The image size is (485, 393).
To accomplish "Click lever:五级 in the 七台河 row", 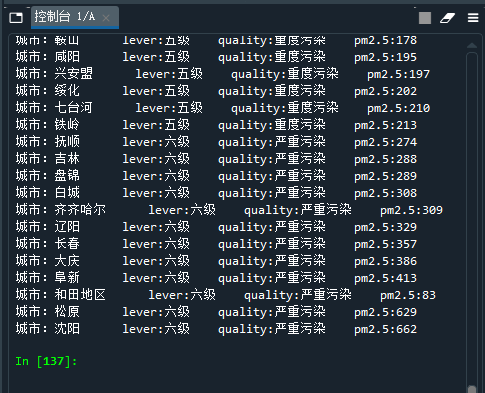I will point(169,108).
